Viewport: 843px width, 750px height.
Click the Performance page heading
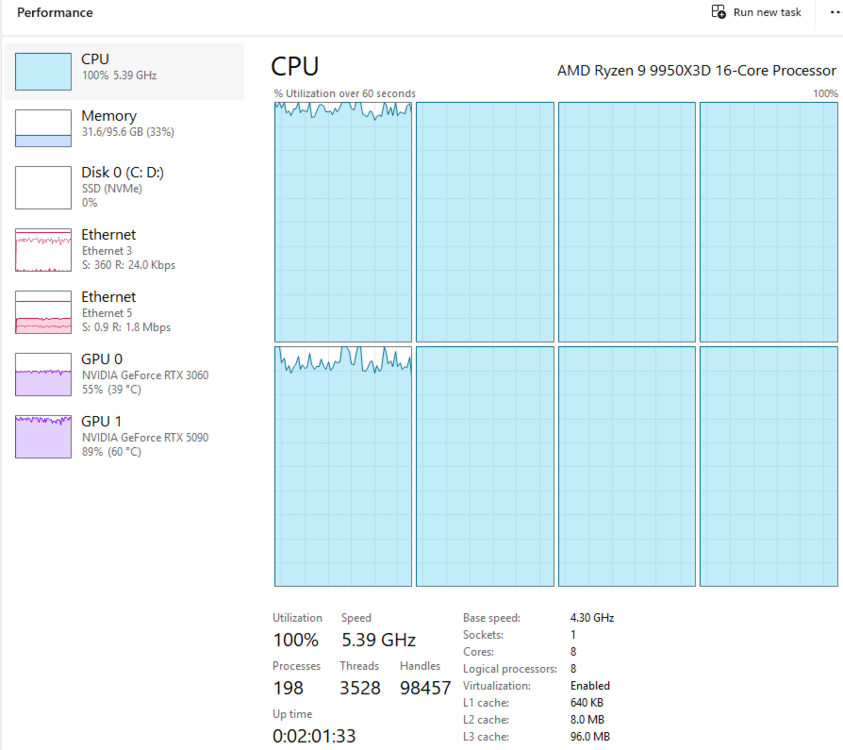[x=55, y=13]
